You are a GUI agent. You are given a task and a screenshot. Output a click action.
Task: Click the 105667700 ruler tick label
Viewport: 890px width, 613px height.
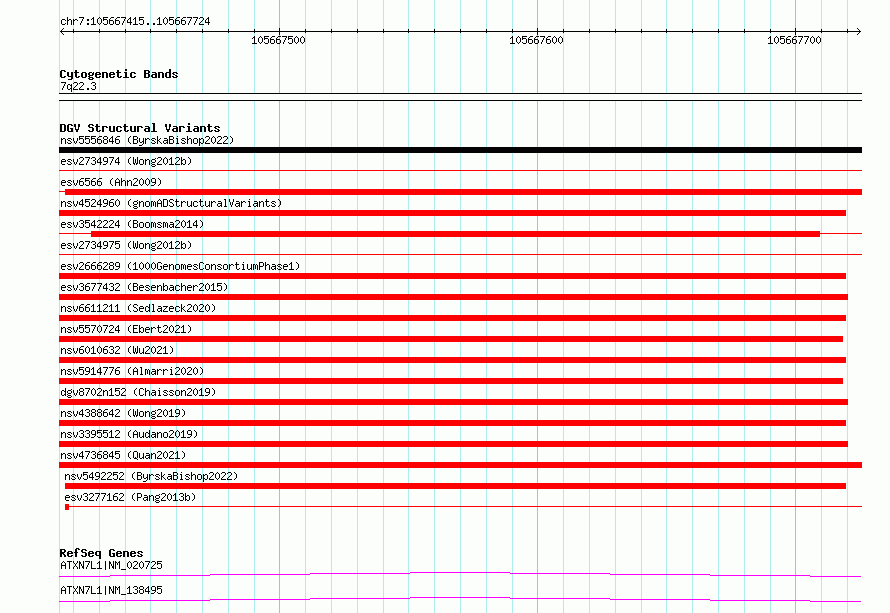point(794,40)
